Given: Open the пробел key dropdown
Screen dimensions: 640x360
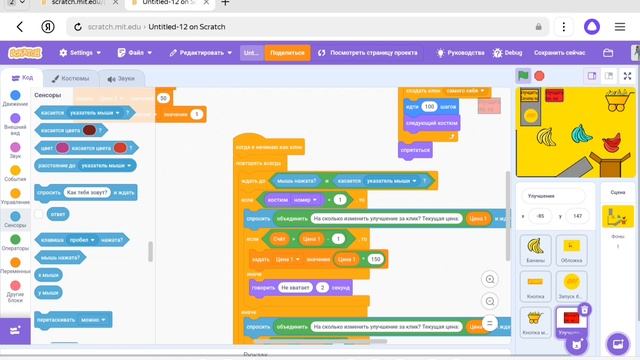Looking at the screenshot, I should (93, 240).
